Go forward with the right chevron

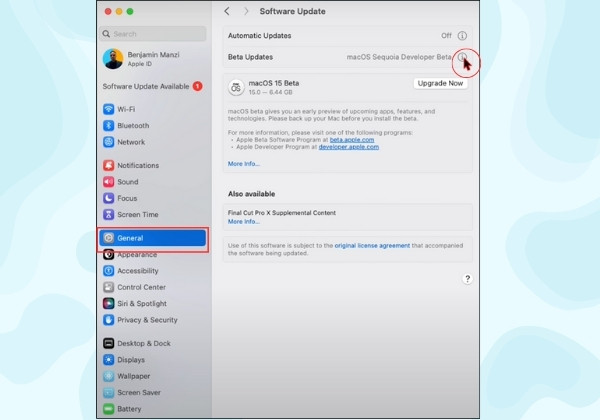[246, 11]
